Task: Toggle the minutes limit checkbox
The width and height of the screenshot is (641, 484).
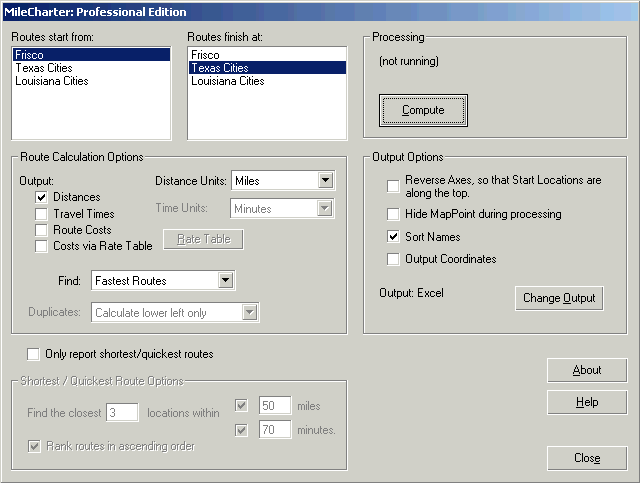Action: click(241, 430)
